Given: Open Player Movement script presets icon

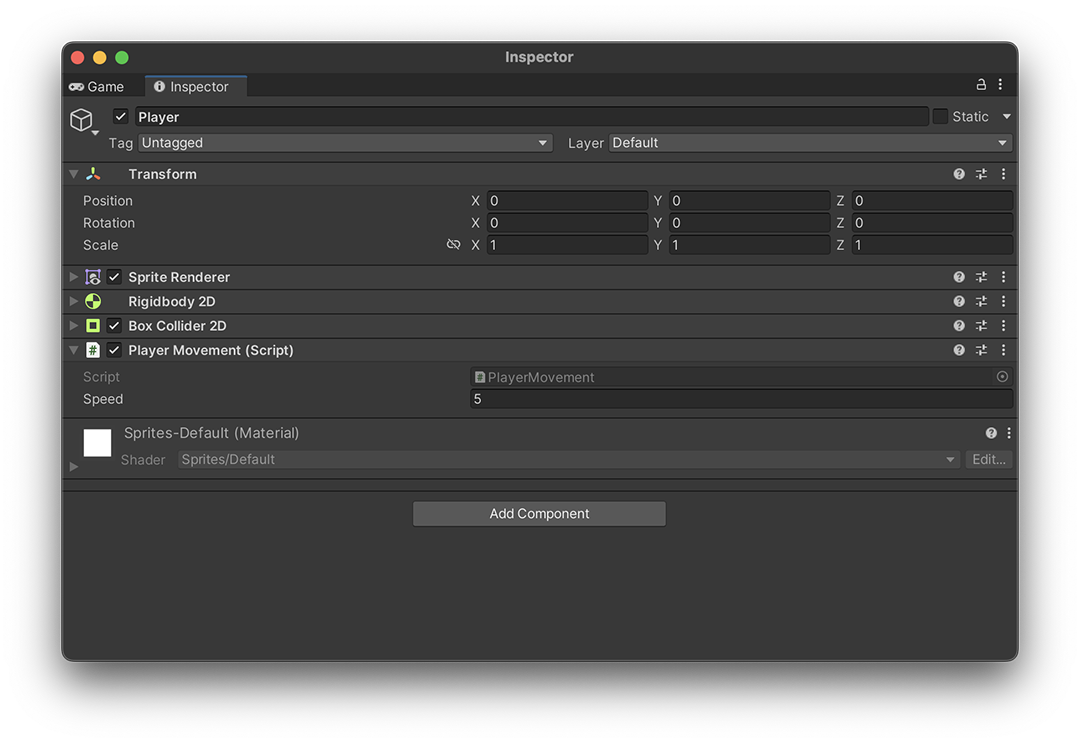Looking at the screenshot, I should tap(981, 350).
